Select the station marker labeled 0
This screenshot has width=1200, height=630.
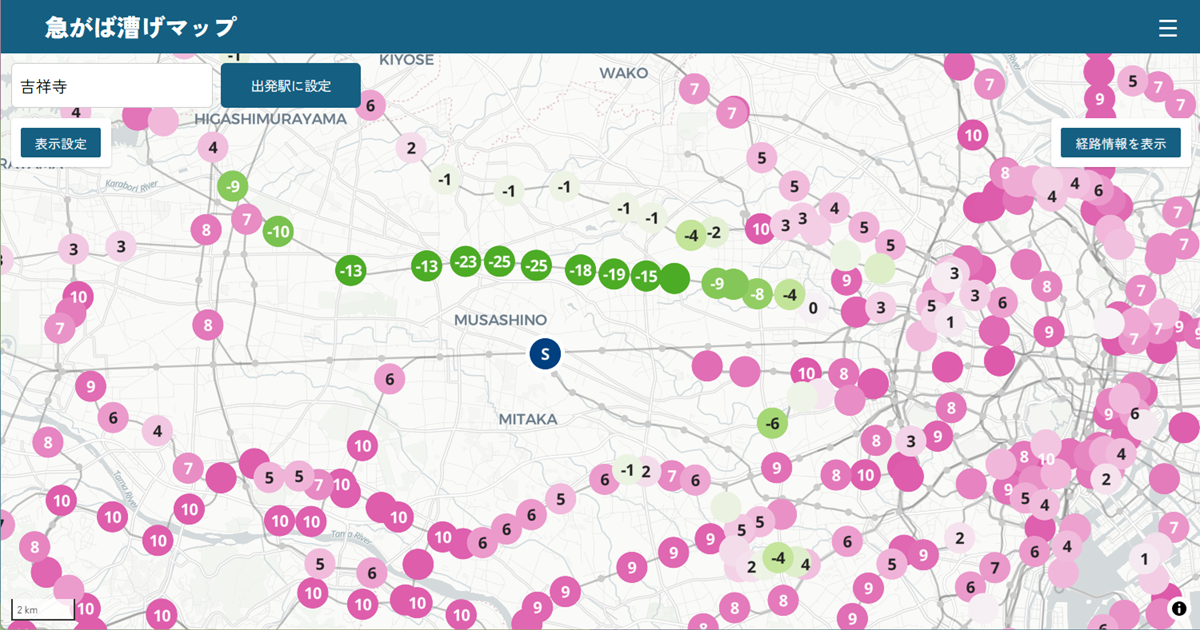point(813,308)
